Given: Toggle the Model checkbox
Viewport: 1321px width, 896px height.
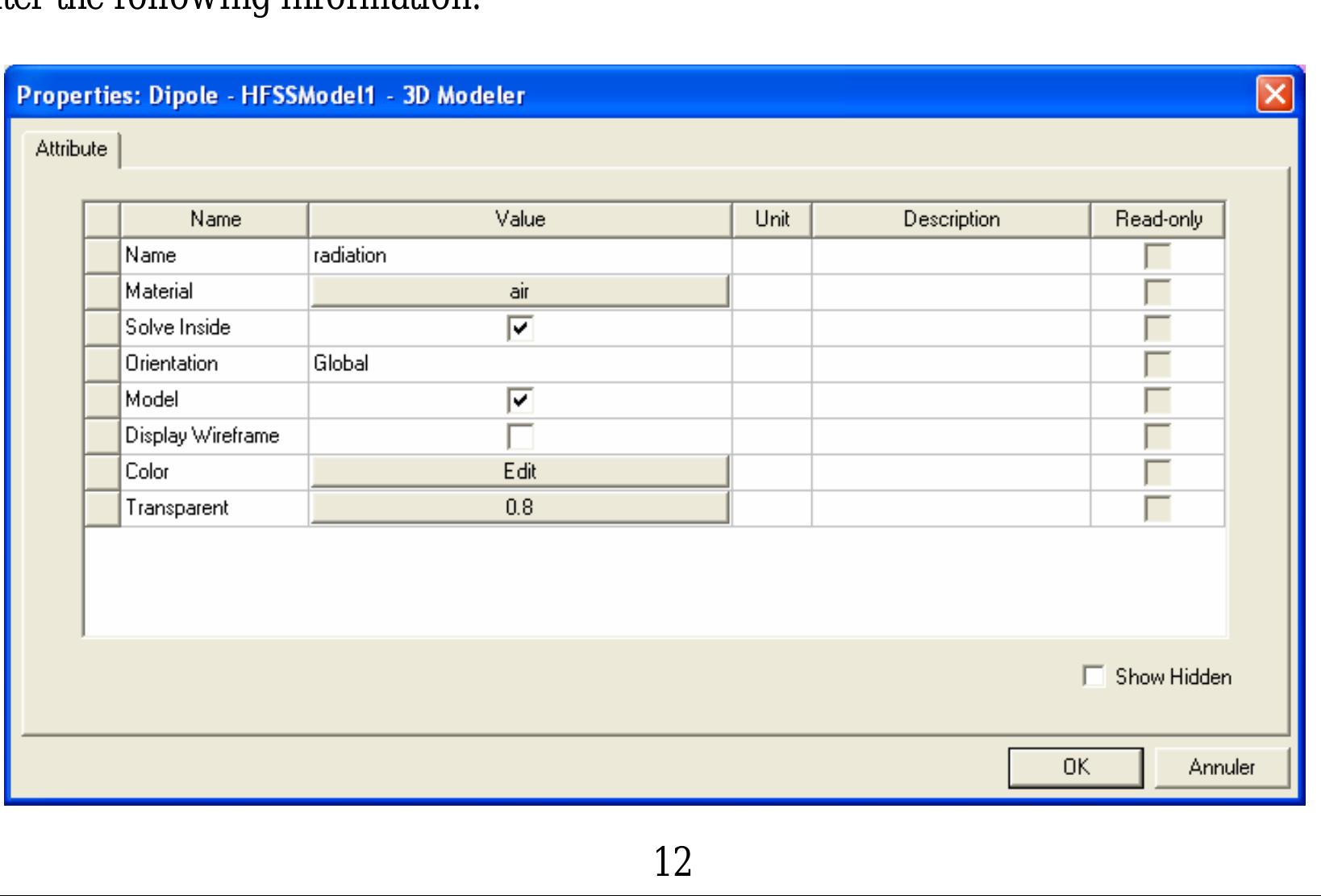Looking at the screenshot, I should [520, 399].
